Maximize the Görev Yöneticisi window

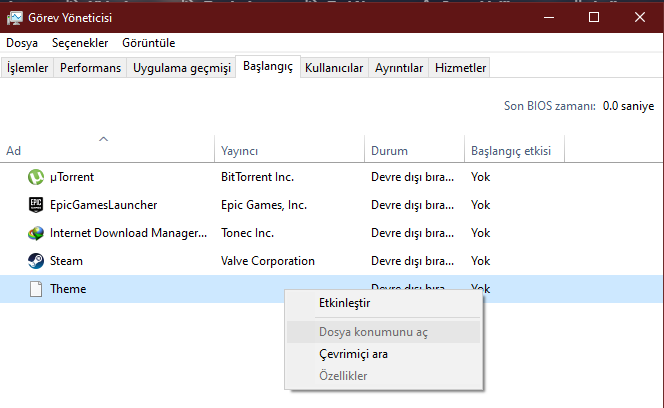coord(594,17)
